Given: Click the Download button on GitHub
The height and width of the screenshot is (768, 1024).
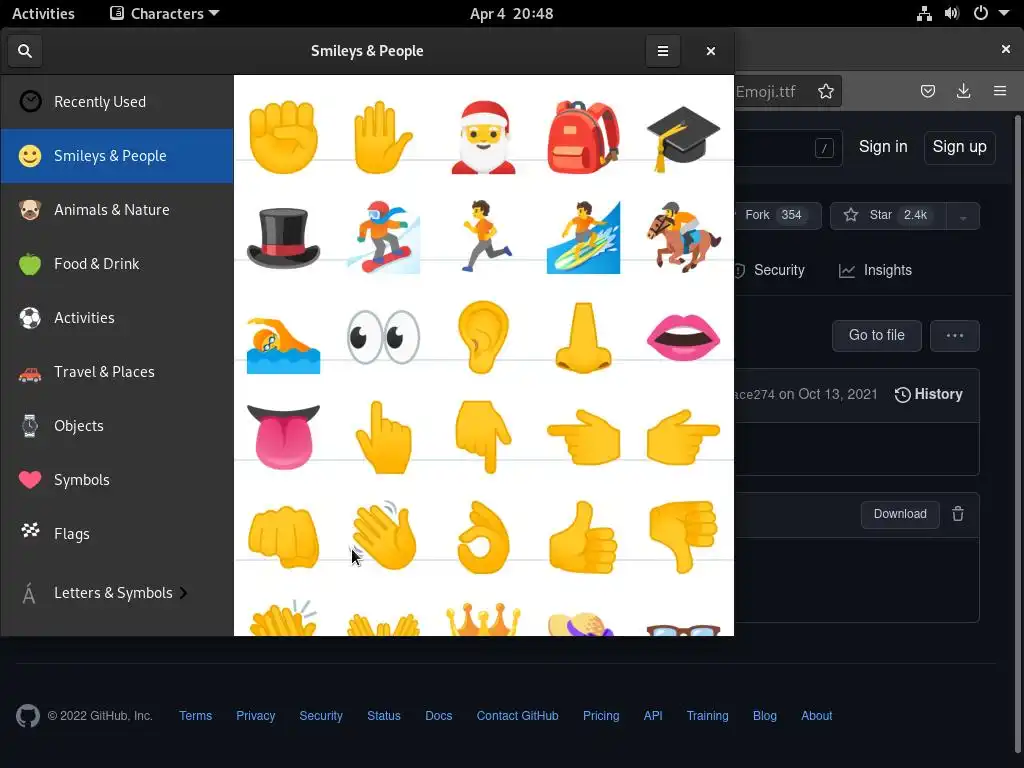Looking at the screenshot, I should [900, 514].
